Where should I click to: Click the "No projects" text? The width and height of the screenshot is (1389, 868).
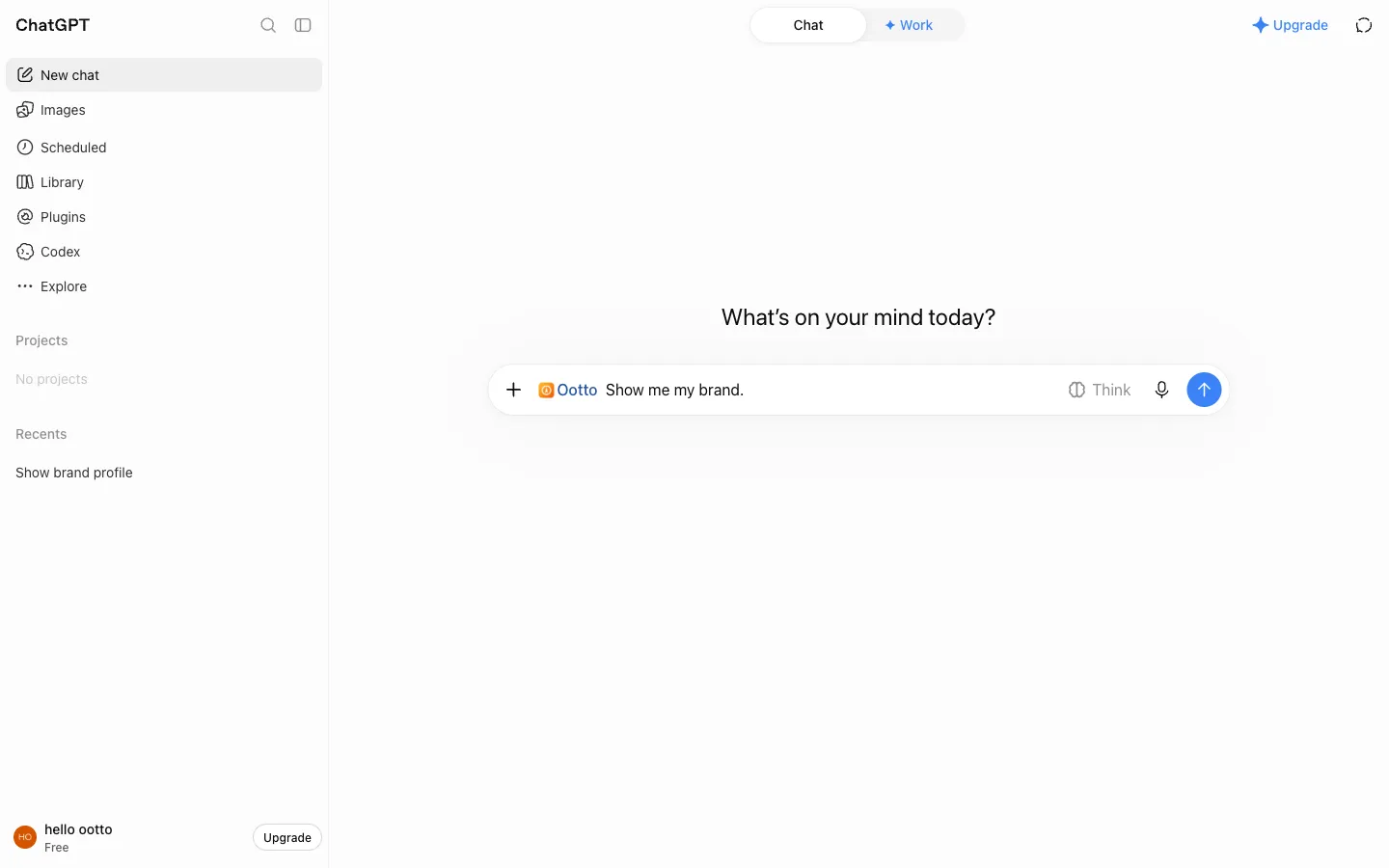(51, 379)
